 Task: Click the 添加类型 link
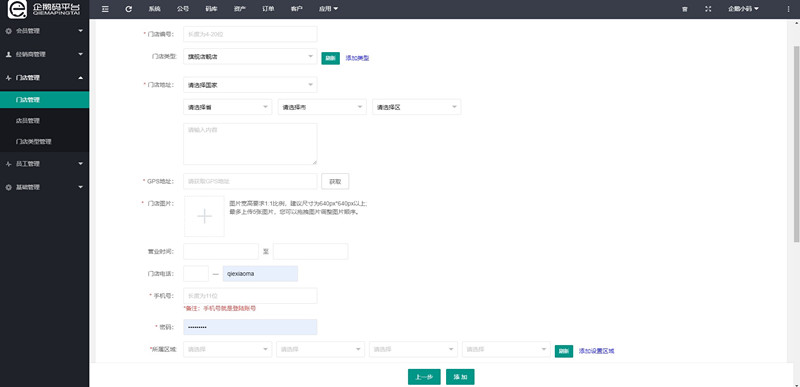[x=357, y=58]
